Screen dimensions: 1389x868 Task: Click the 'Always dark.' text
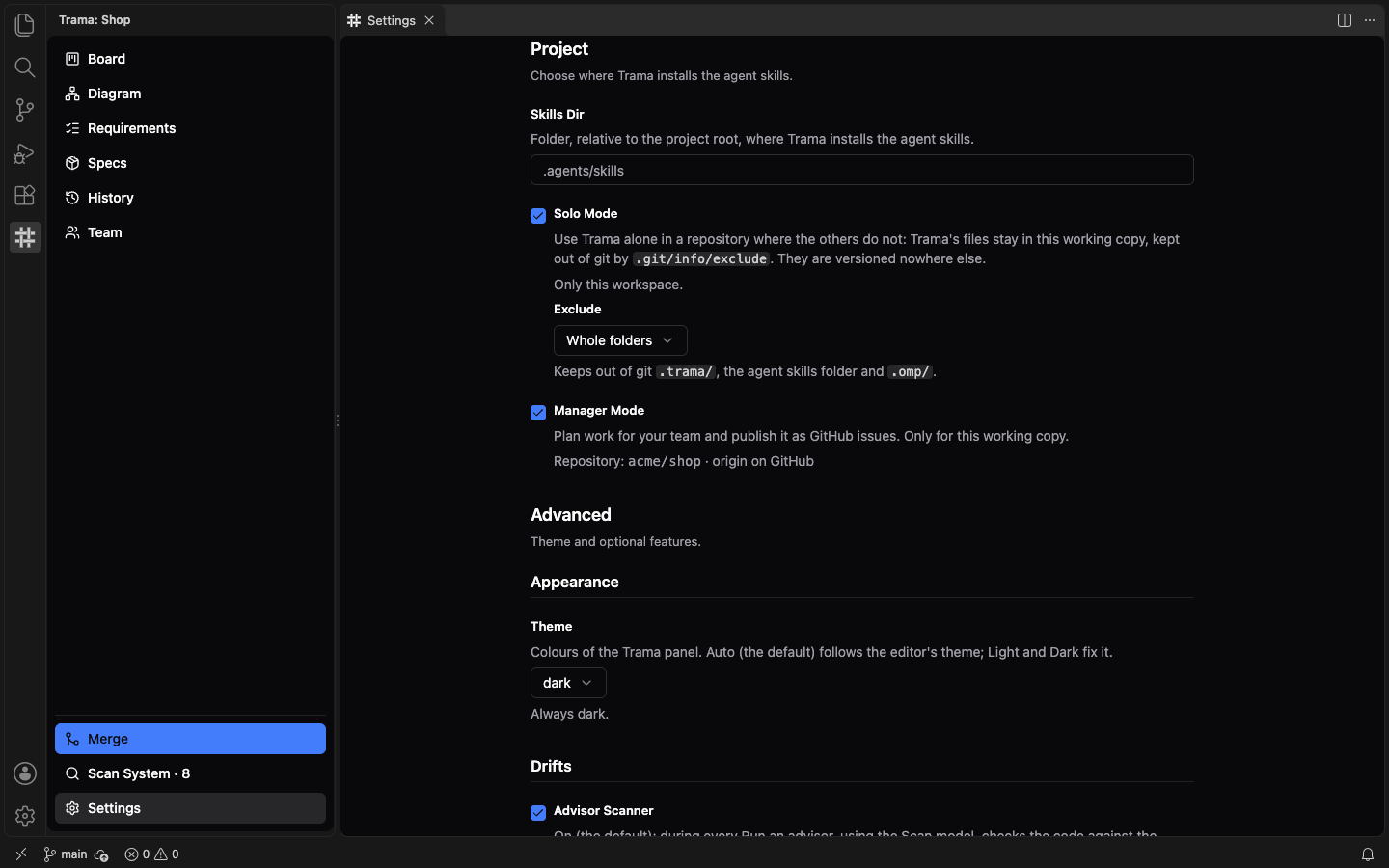(569, 714)
